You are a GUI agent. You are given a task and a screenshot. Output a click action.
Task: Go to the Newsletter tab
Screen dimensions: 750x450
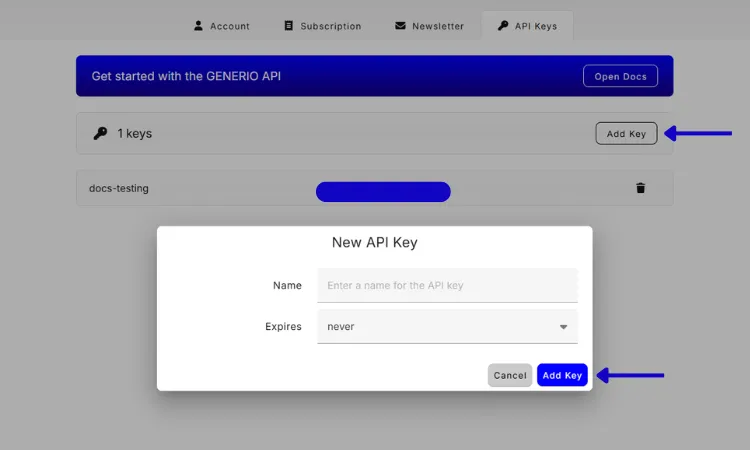[429, 26]
